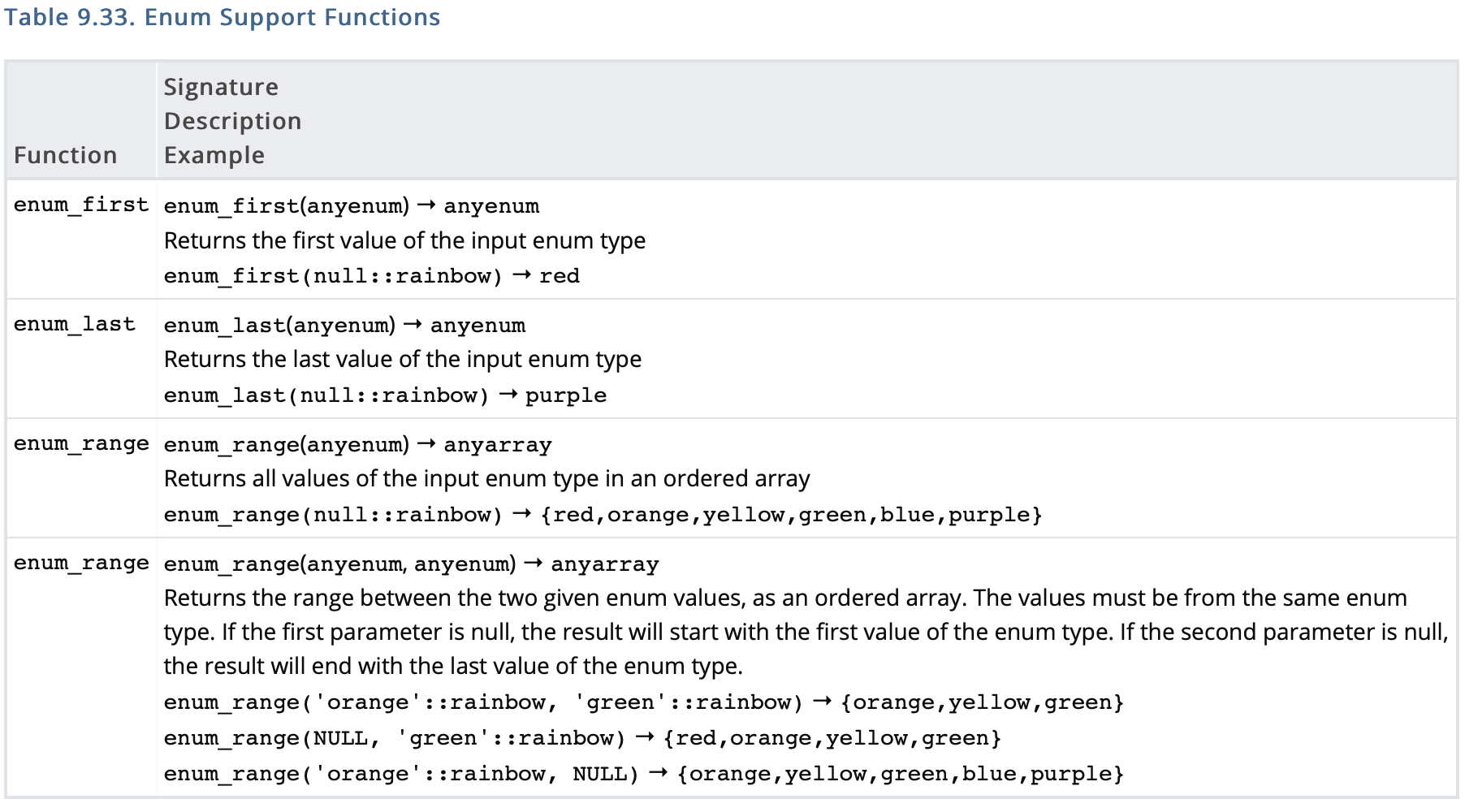Image resolution: width=1478 pixels, height=812 pixels.
Task: Click the enum_last(null::rainbow) → purple example
Action: pos(385,395)
